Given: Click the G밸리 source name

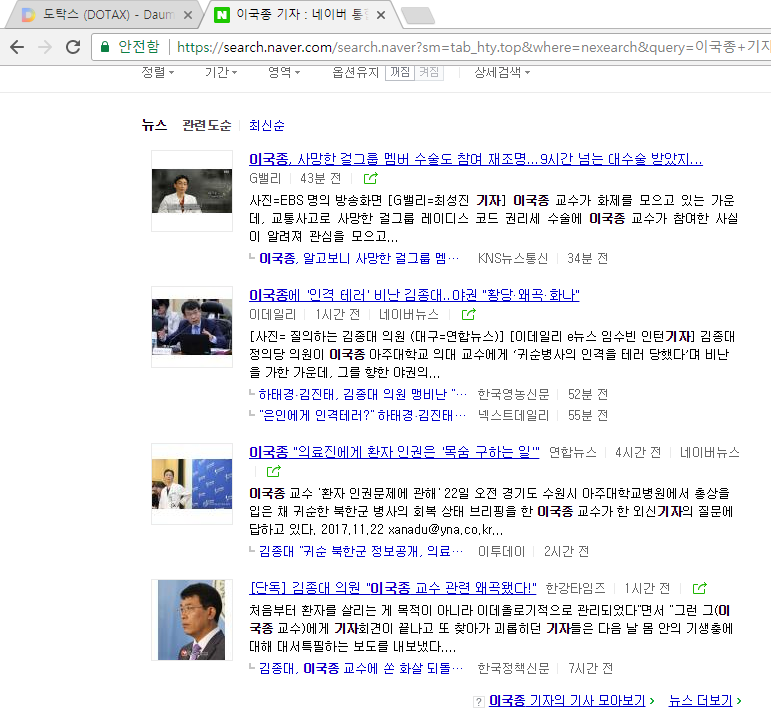Looking at the screenshot, I should pos(265,178).
